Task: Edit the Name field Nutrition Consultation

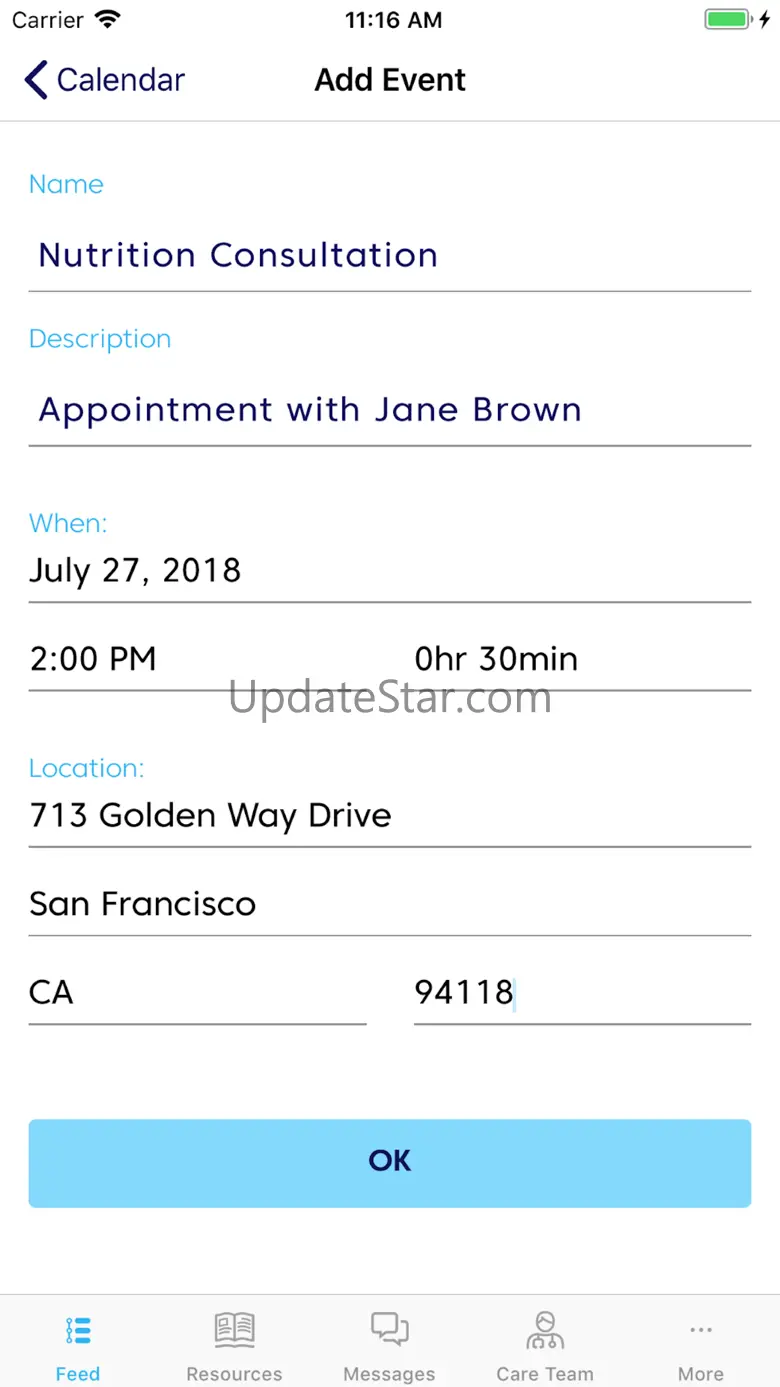Action: click(x=389, y=255)
